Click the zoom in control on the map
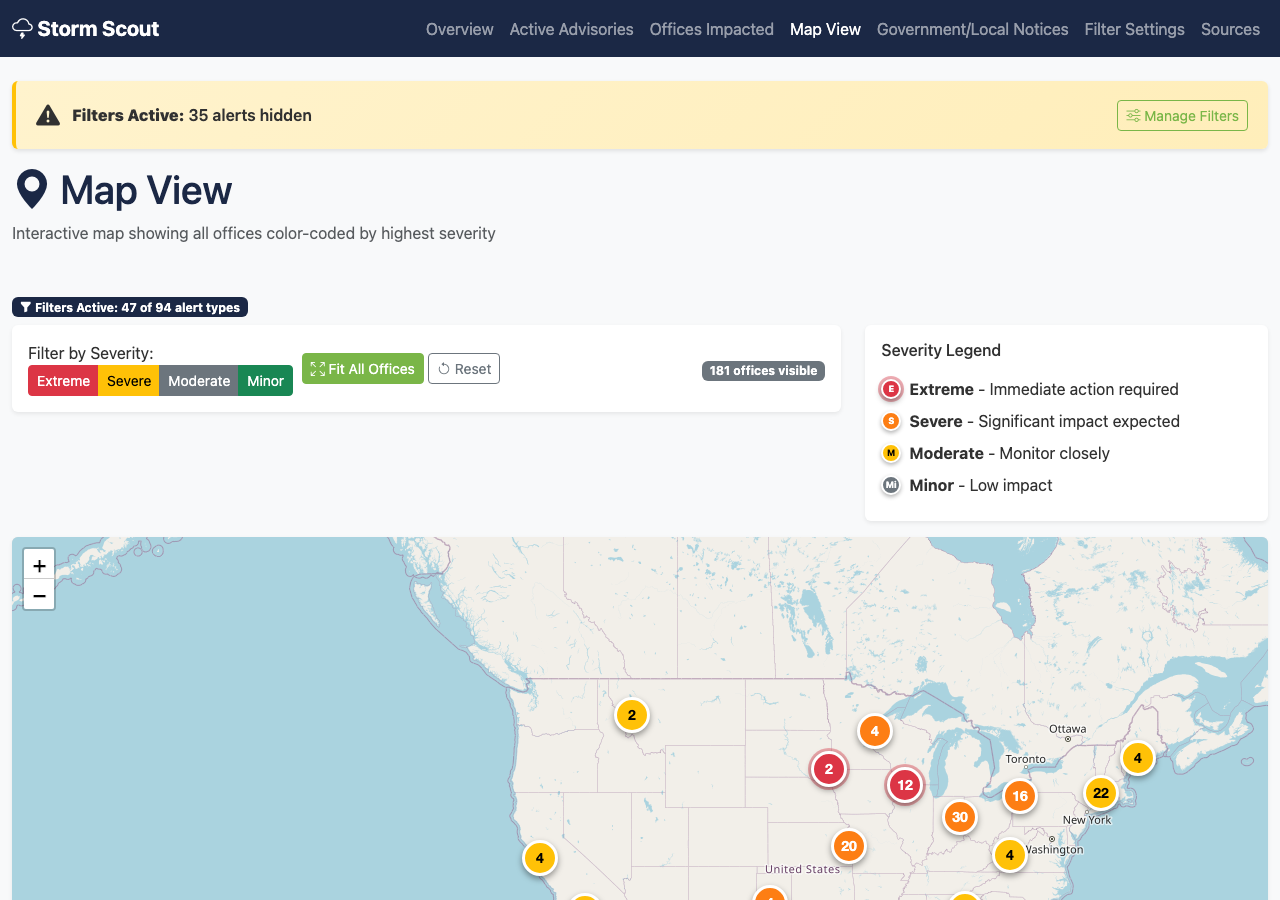 coord(38,565)
